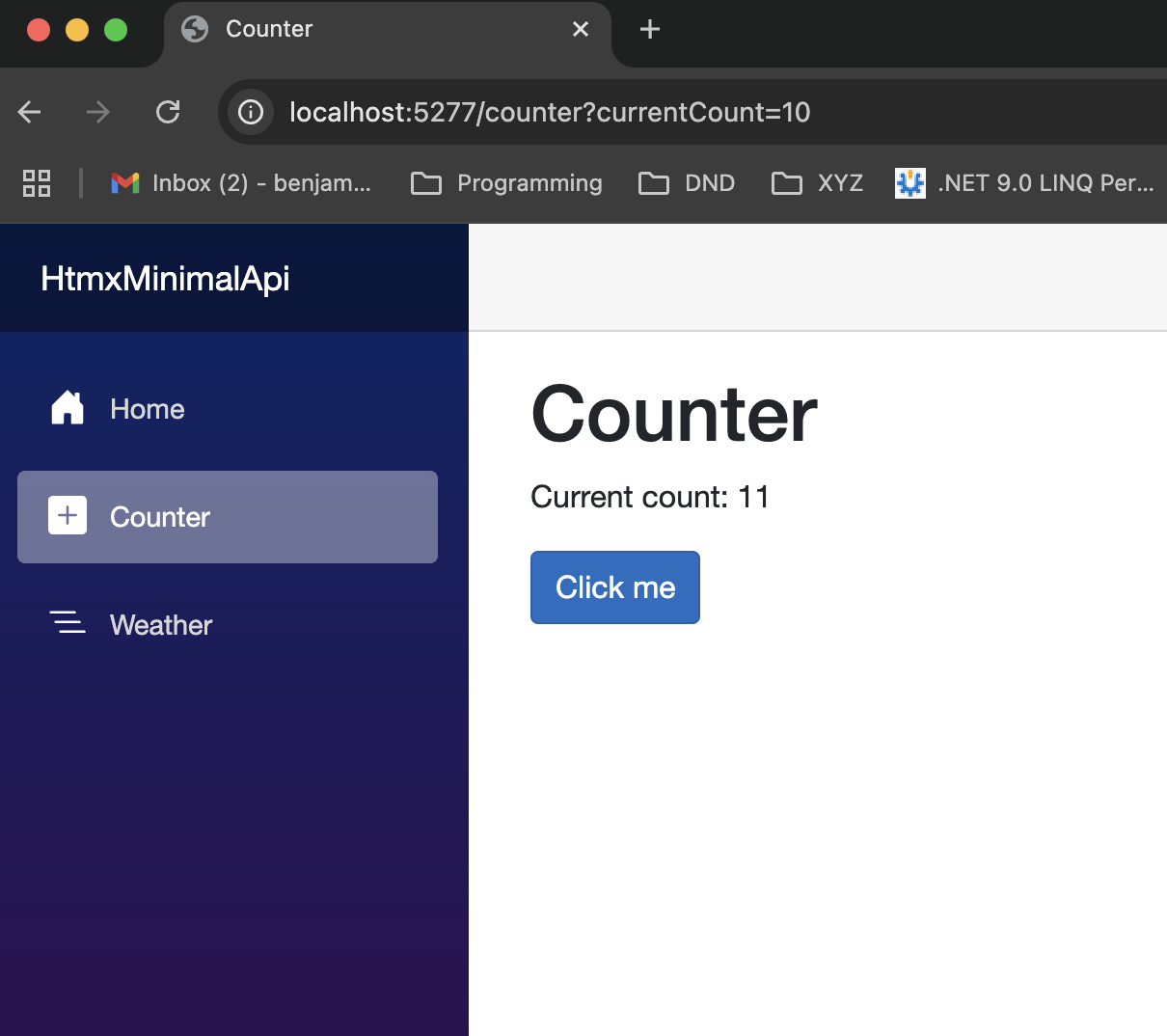Select Counter in the sidebar navigation
The image size is (1167, 1036).
(x=228, y=517)
